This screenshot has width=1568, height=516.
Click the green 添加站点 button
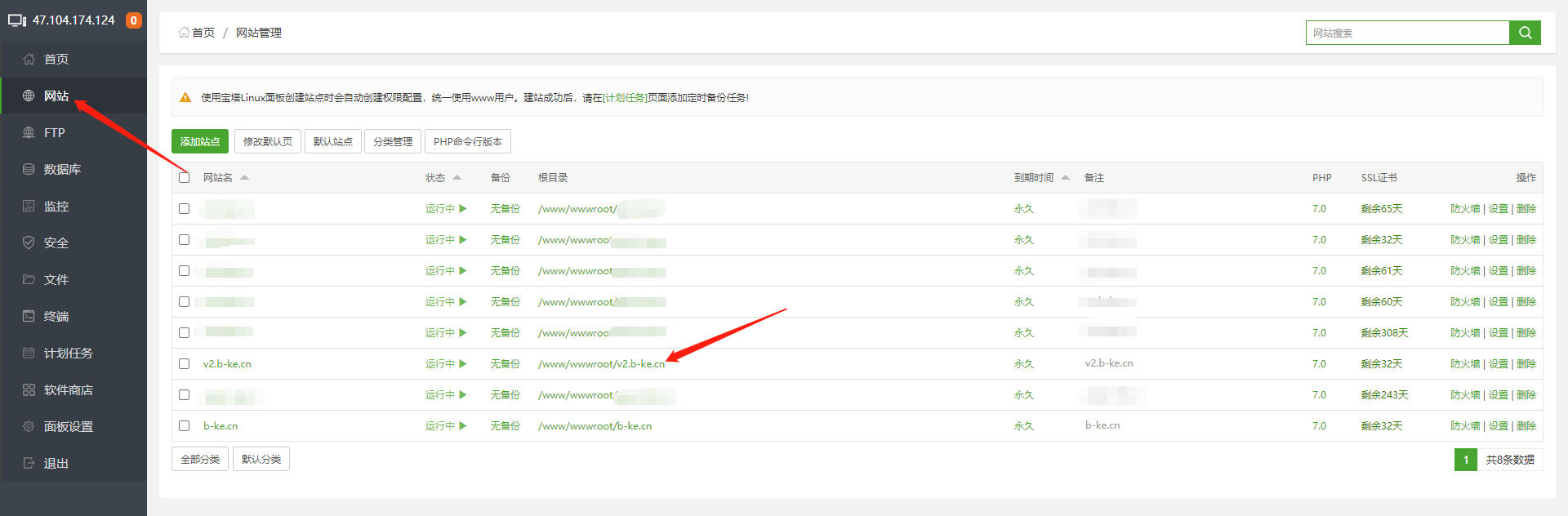pyautogui.click(x=200, y=141)
